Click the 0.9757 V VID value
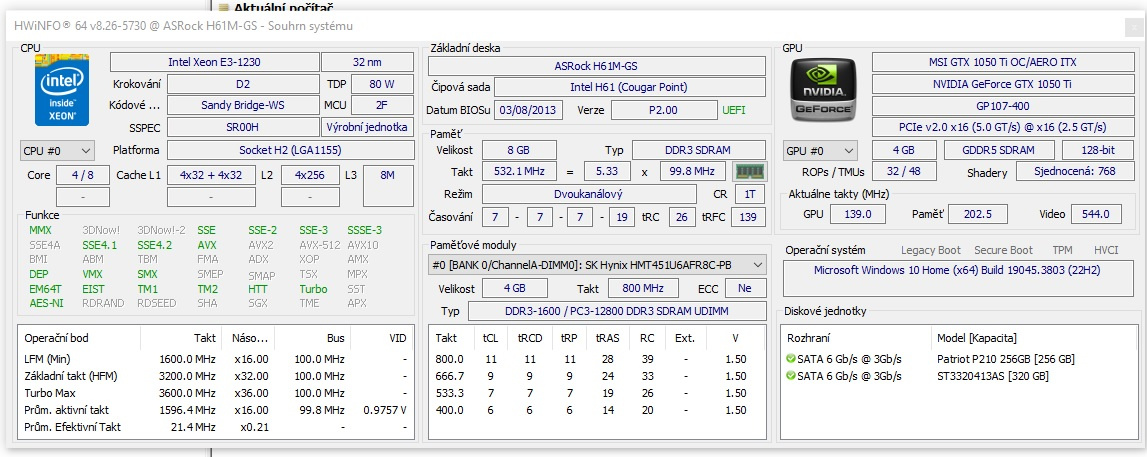The image size is (1147, 457). click(x=385, y=410)
